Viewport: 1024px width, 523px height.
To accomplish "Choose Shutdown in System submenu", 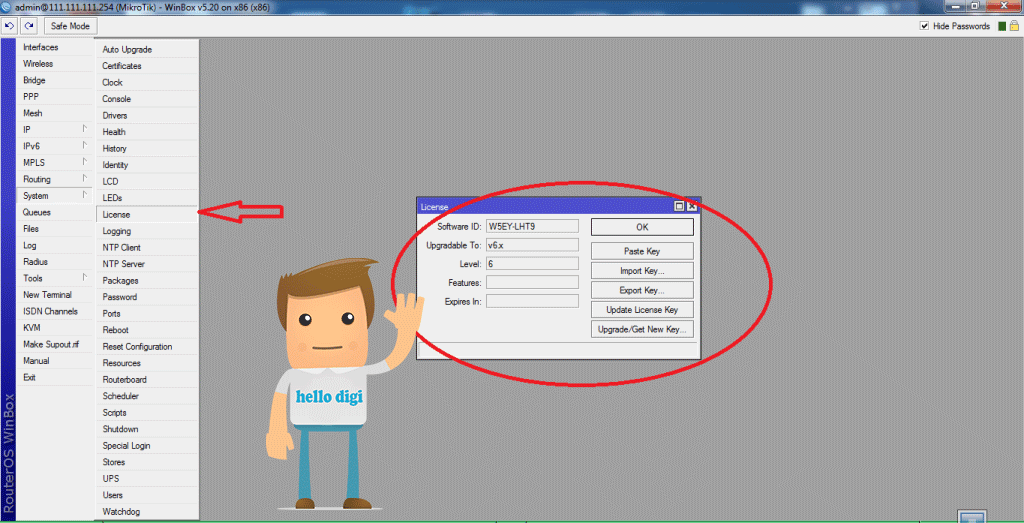I will point(146,429).
